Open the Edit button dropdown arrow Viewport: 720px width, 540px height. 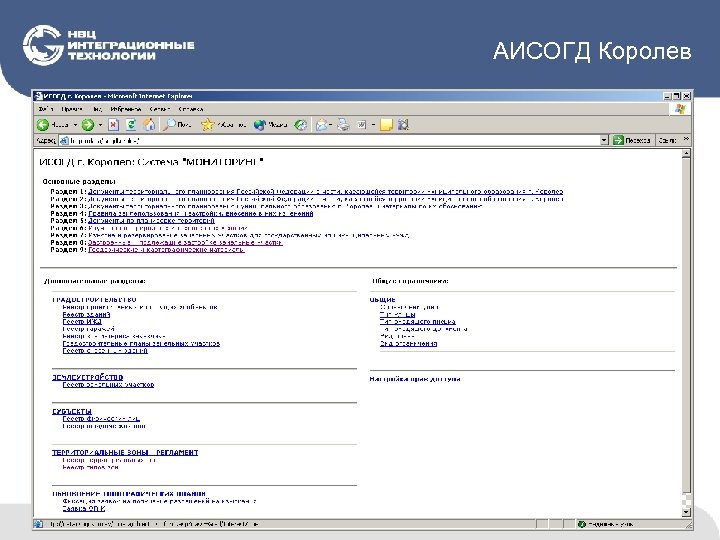click(373, 125)
